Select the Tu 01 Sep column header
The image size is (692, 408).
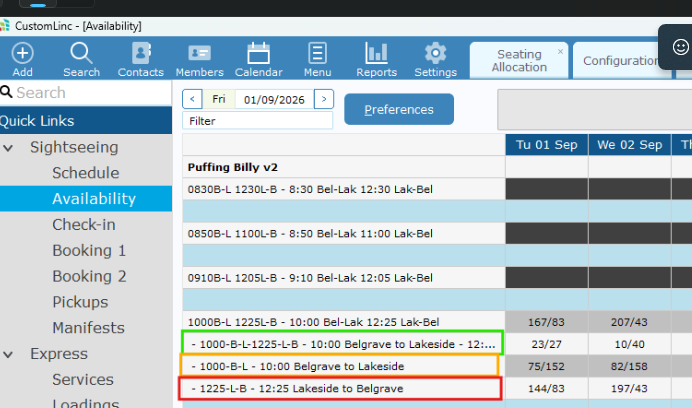point(546,145)
